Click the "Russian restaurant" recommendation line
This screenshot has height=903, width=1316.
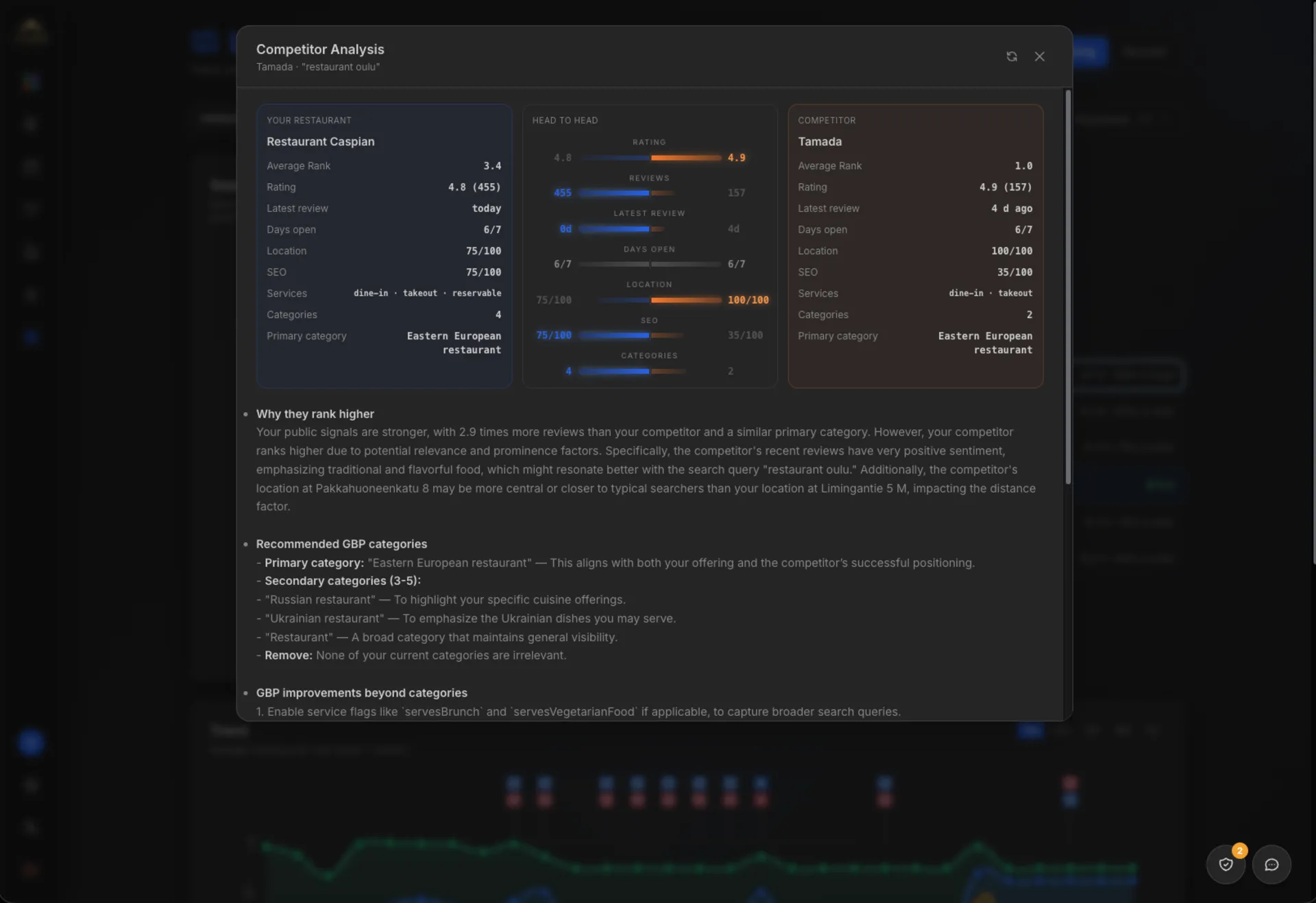click(x=441, y=600)
